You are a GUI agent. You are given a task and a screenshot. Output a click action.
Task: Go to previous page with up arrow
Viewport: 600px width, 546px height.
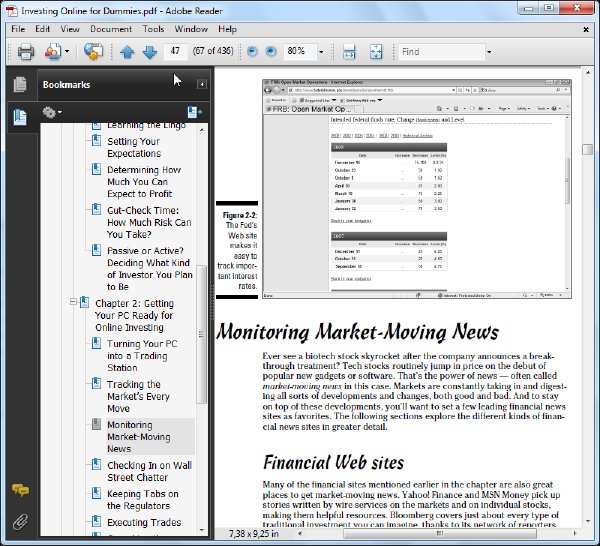pyautogui.click(x=127, y=52)
